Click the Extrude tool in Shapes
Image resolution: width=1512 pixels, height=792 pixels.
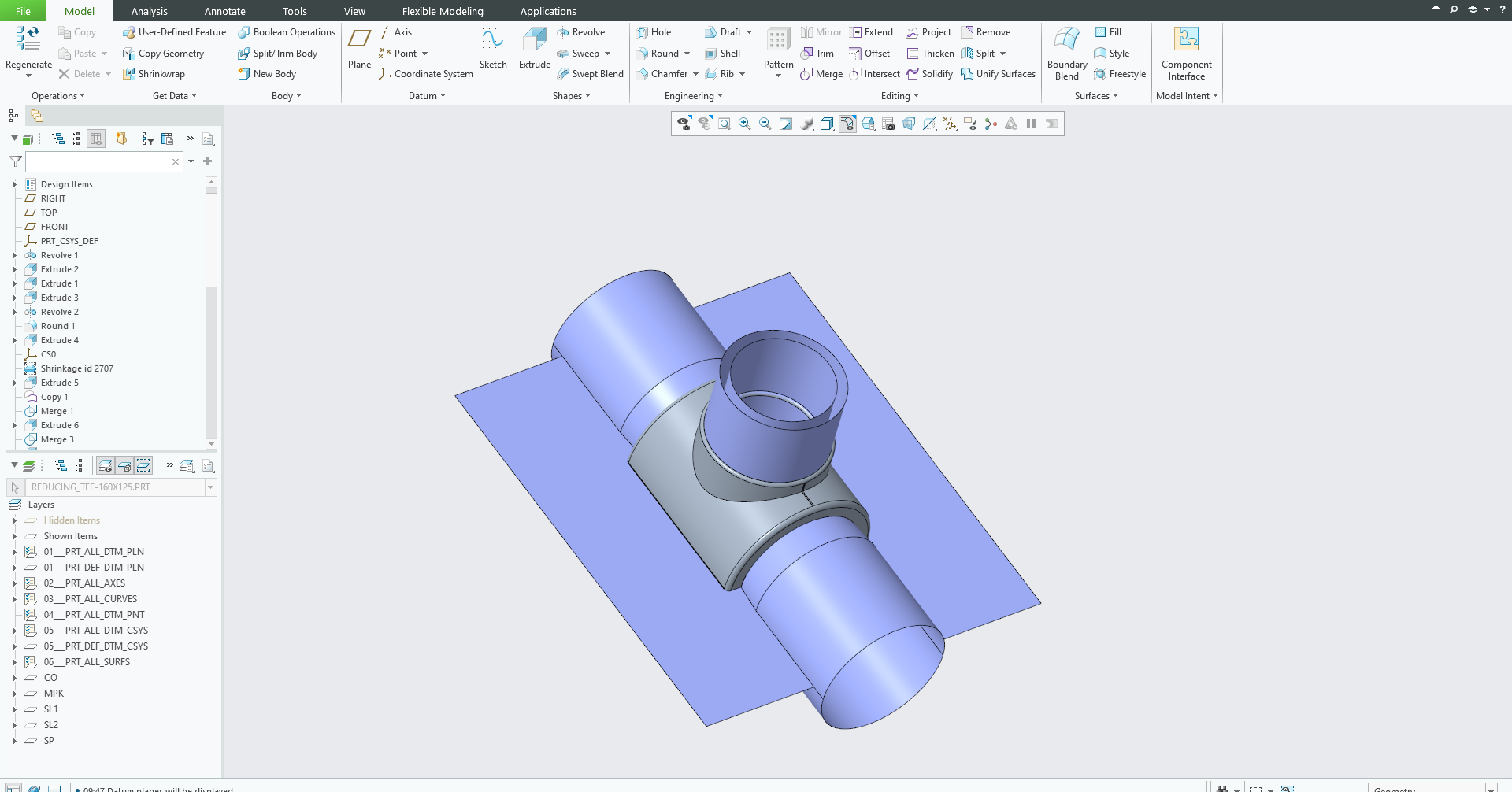tap(534, 48)
